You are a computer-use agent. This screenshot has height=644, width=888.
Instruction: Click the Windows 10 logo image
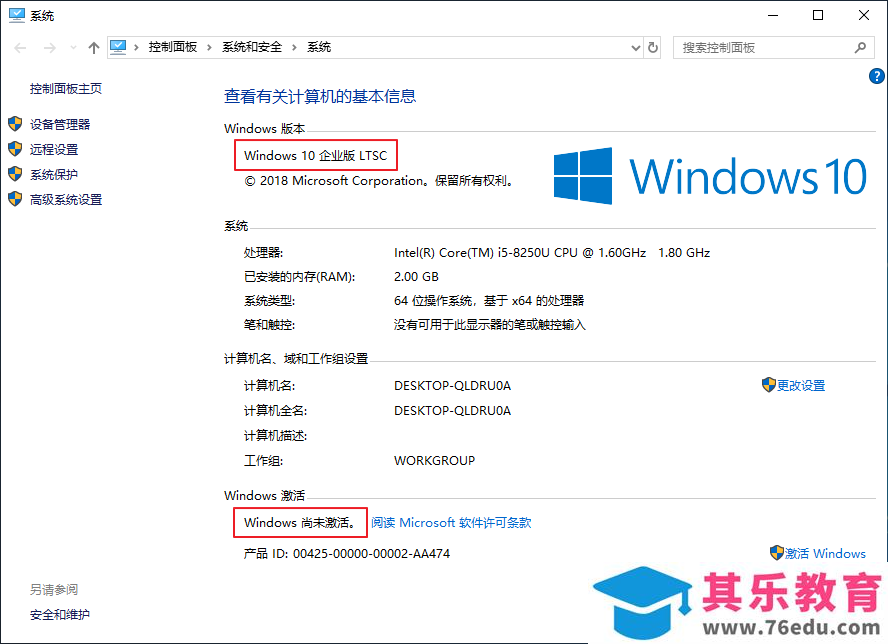[710, 176]
